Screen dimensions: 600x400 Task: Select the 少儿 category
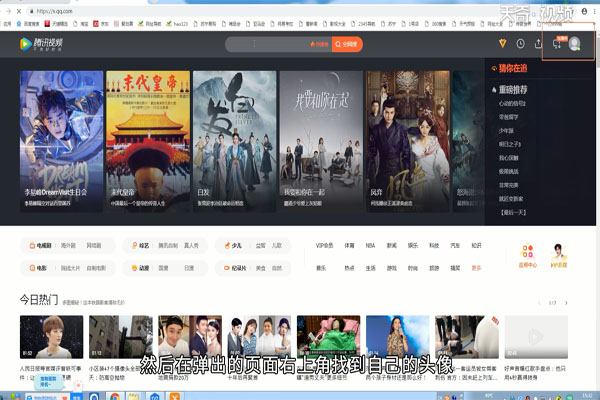click(233, 245)
